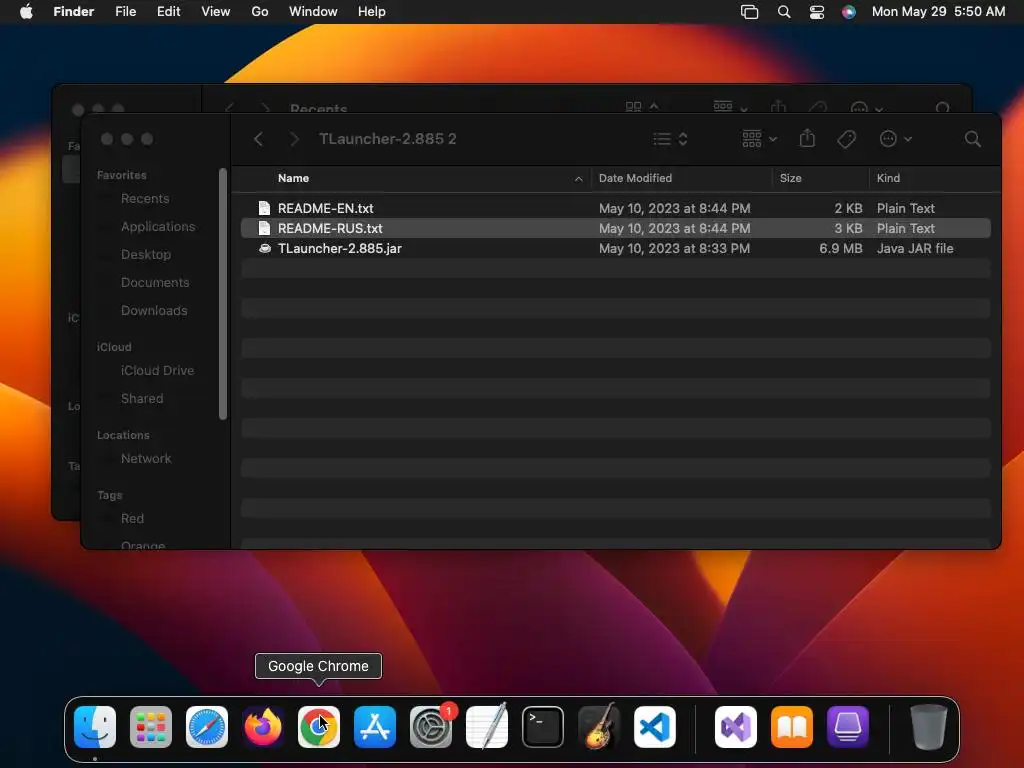Open the Apple menu
1024x768 pixels.
pyautogui.click(x=26, y=12)
